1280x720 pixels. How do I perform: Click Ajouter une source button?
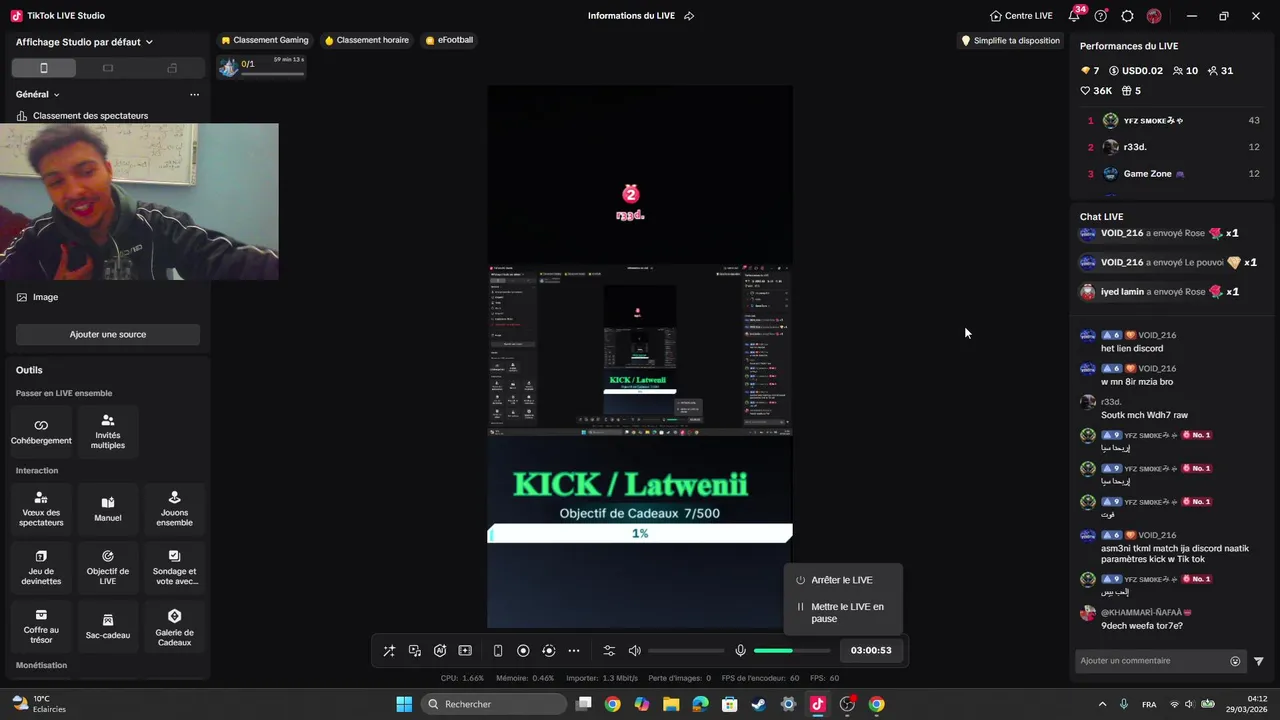coord(108,334)
